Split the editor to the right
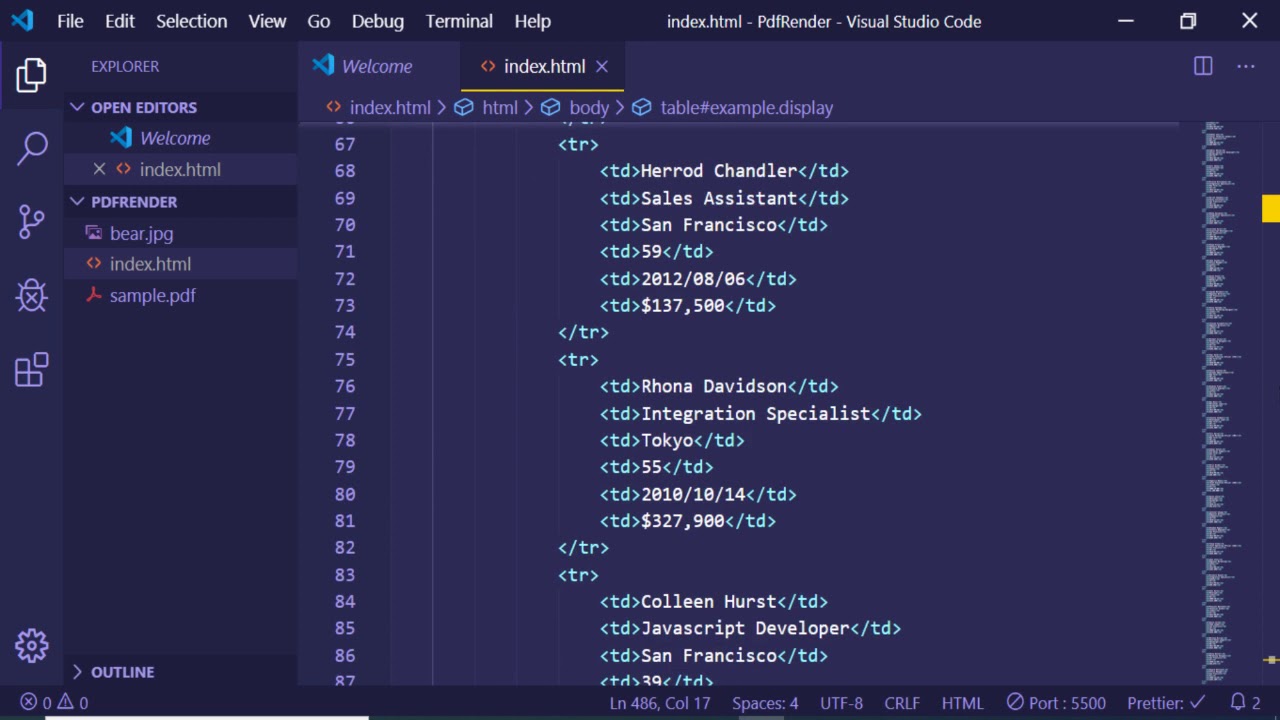1280x720 pixels. [1203, 66]
